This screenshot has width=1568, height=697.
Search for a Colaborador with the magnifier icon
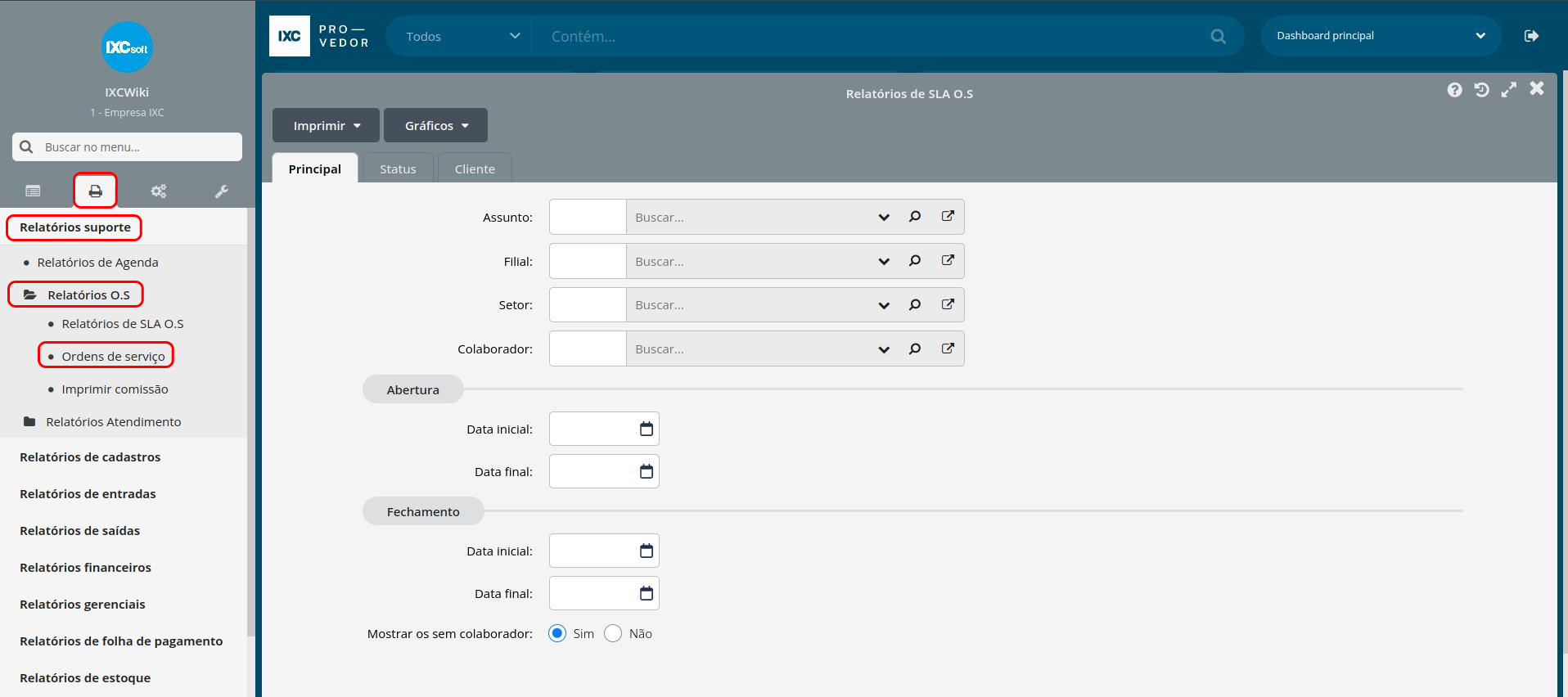coord(914,348)
